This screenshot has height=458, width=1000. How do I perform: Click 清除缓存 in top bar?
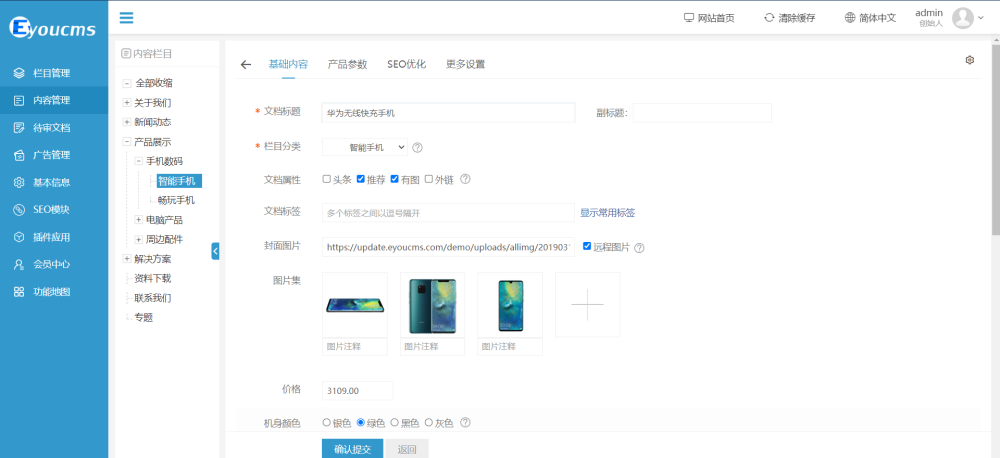790,18
